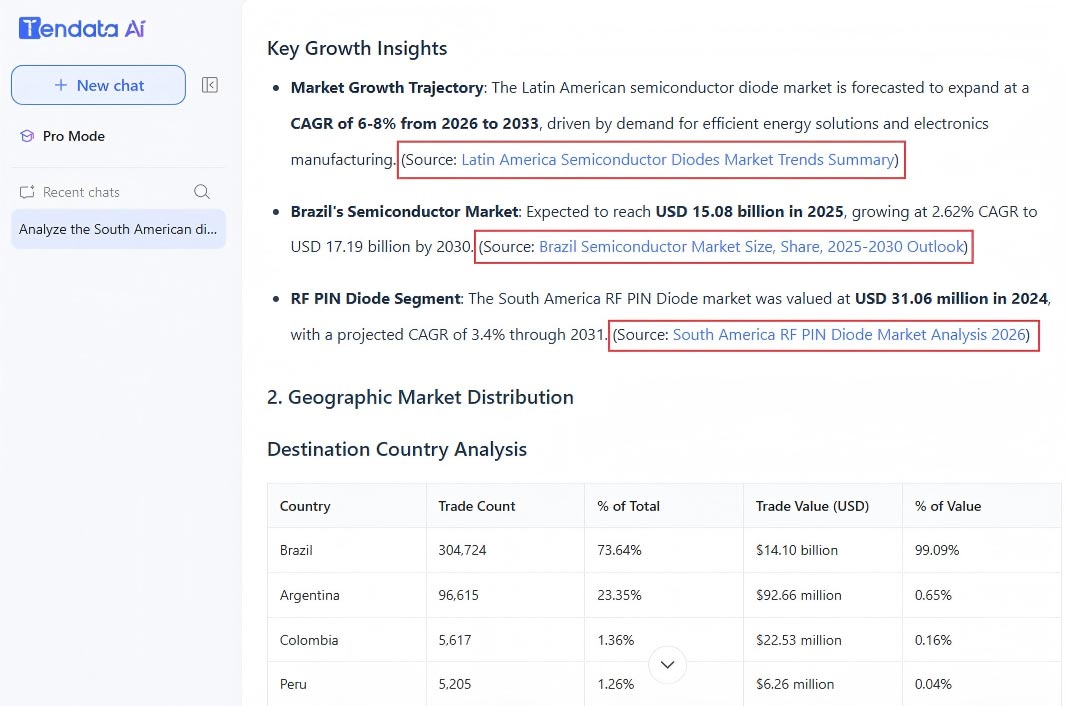1066x706 pixels.
Task: Open the South American analysis chat
Action: tap(118, 229)
